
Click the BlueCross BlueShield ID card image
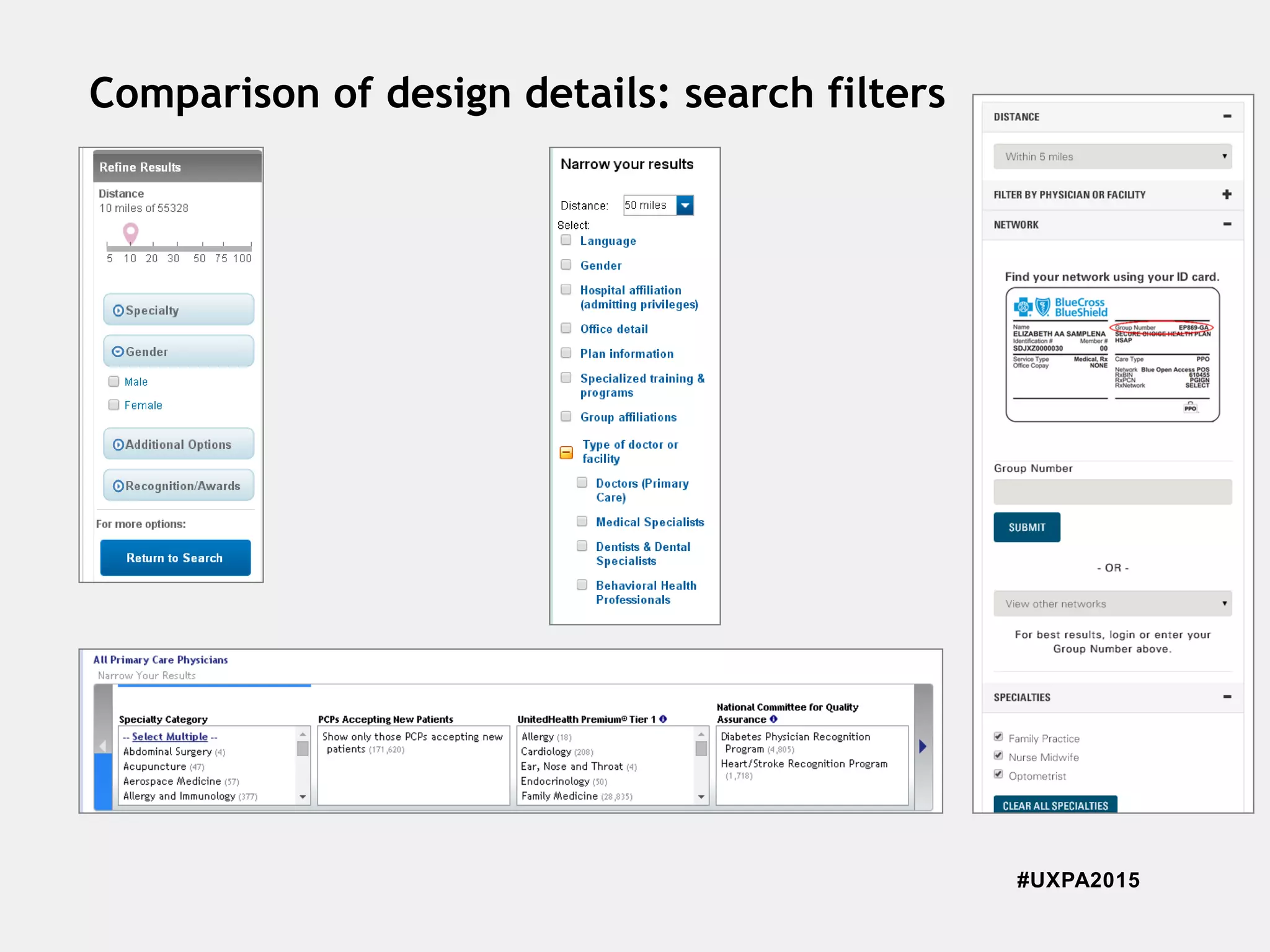[1112, 355]
